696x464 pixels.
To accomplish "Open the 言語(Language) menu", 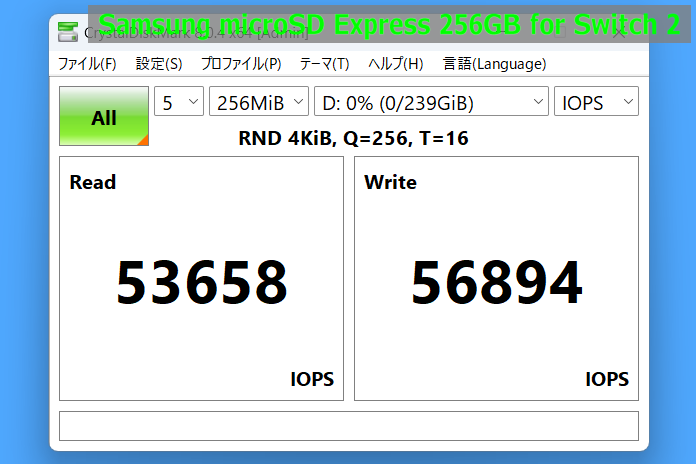I will click(x=494, y=64).
